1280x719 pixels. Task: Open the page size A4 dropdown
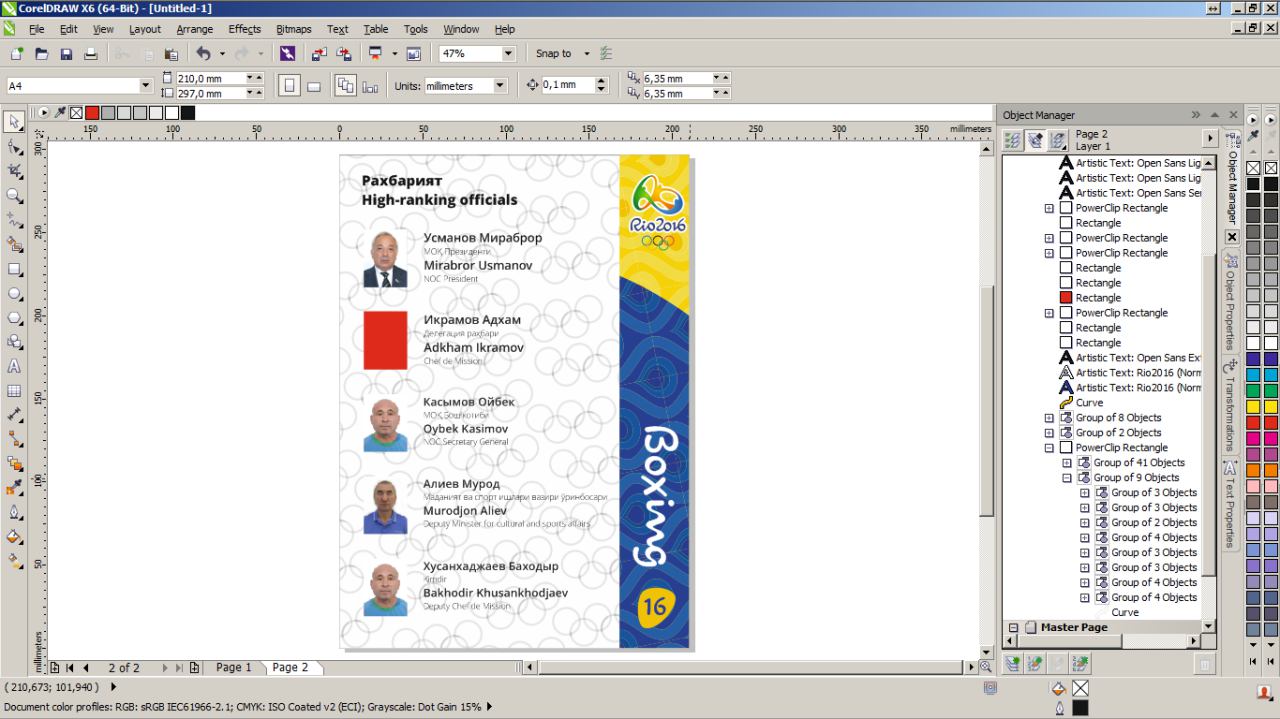tap(147, 86)
